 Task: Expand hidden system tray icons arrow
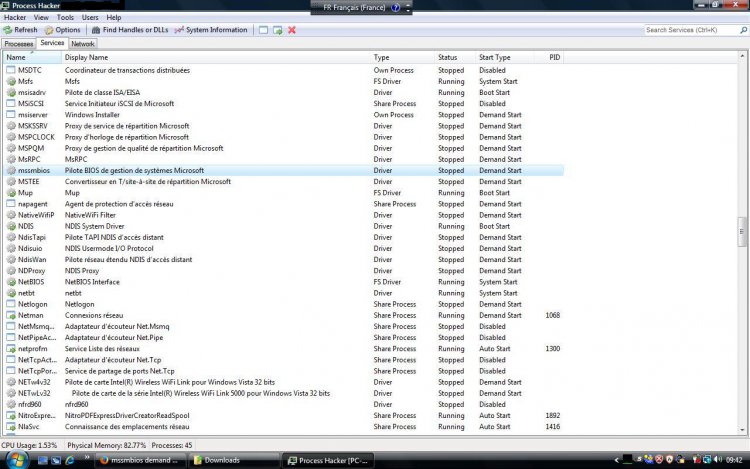pos(617,460)
